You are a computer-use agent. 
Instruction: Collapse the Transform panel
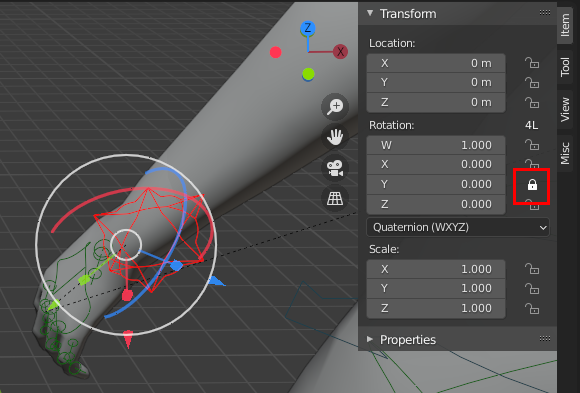point(370,13)
